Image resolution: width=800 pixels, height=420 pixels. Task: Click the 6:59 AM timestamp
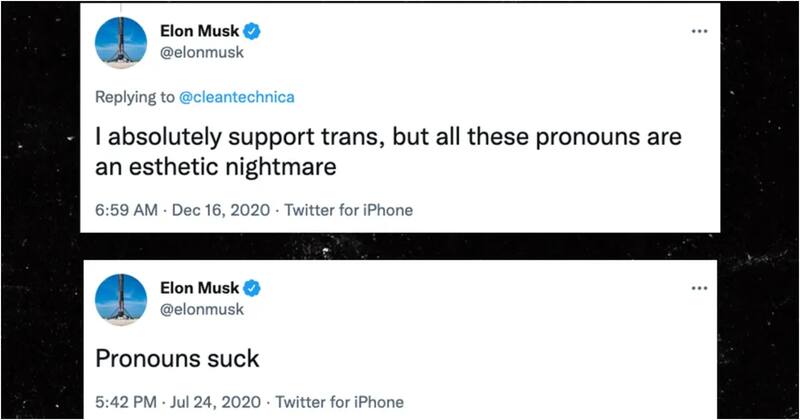(x=126, y=210)
